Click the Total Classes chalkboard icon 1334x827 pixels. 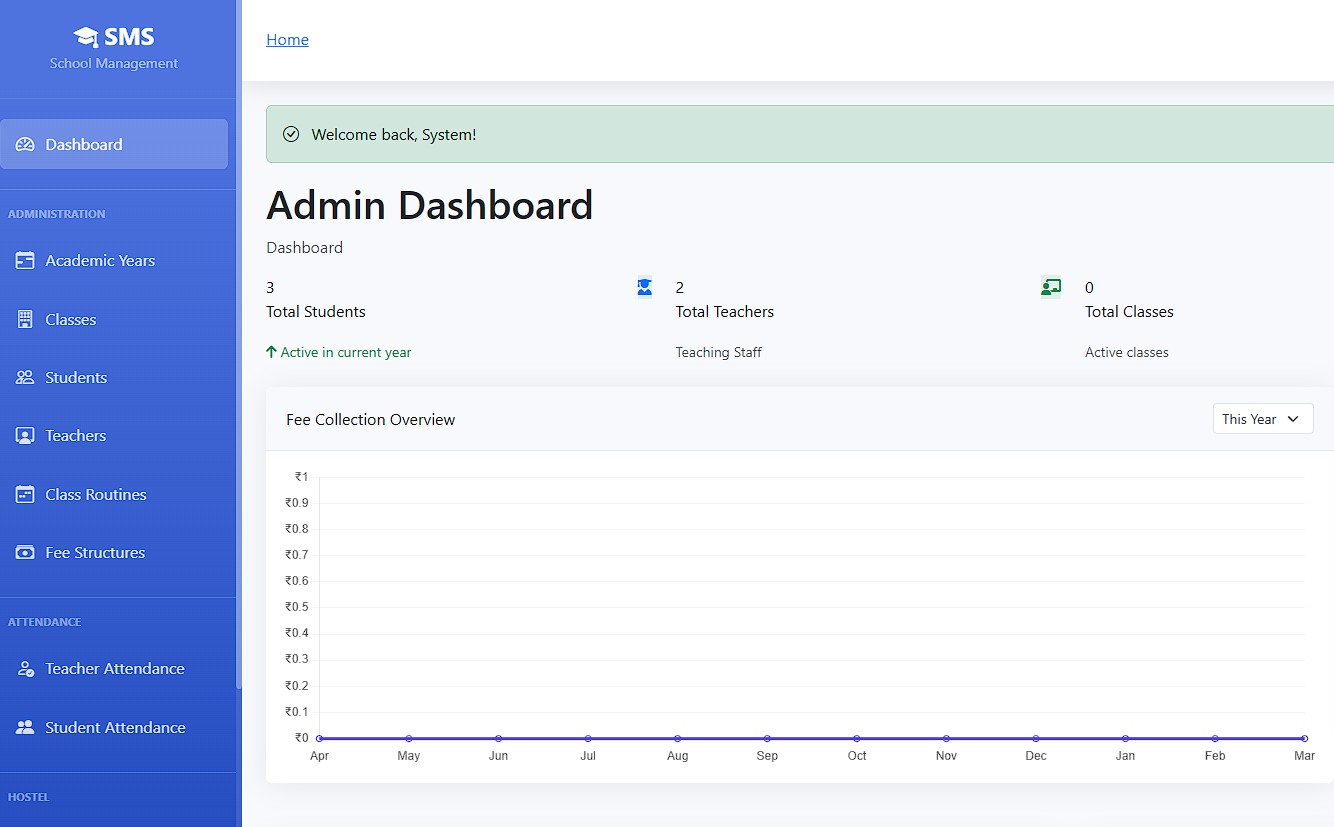pos(1050,288)
